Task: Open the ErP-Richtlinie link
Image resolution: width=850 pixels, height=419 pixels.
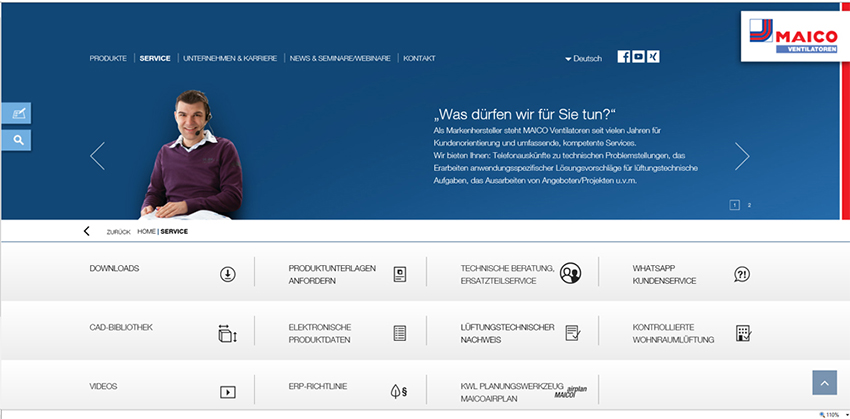Action: pyautogui.click(x=318, y=386)
